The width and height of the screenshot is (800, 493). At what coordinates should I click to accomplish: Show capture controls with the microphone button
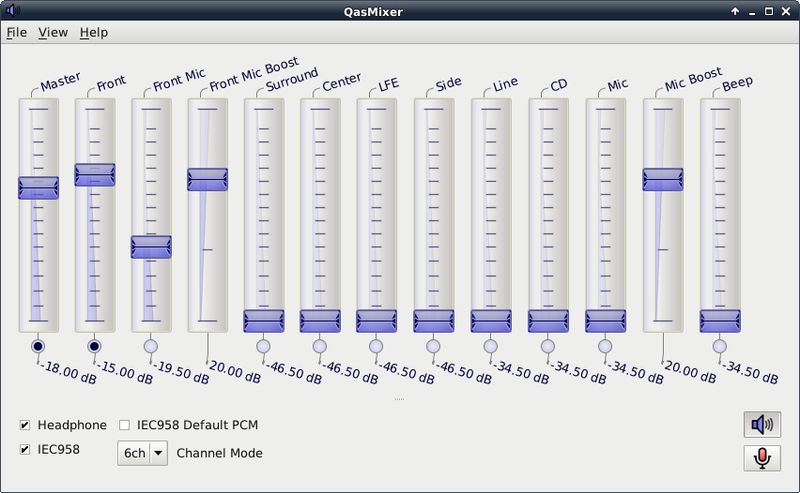click(762, 458)
